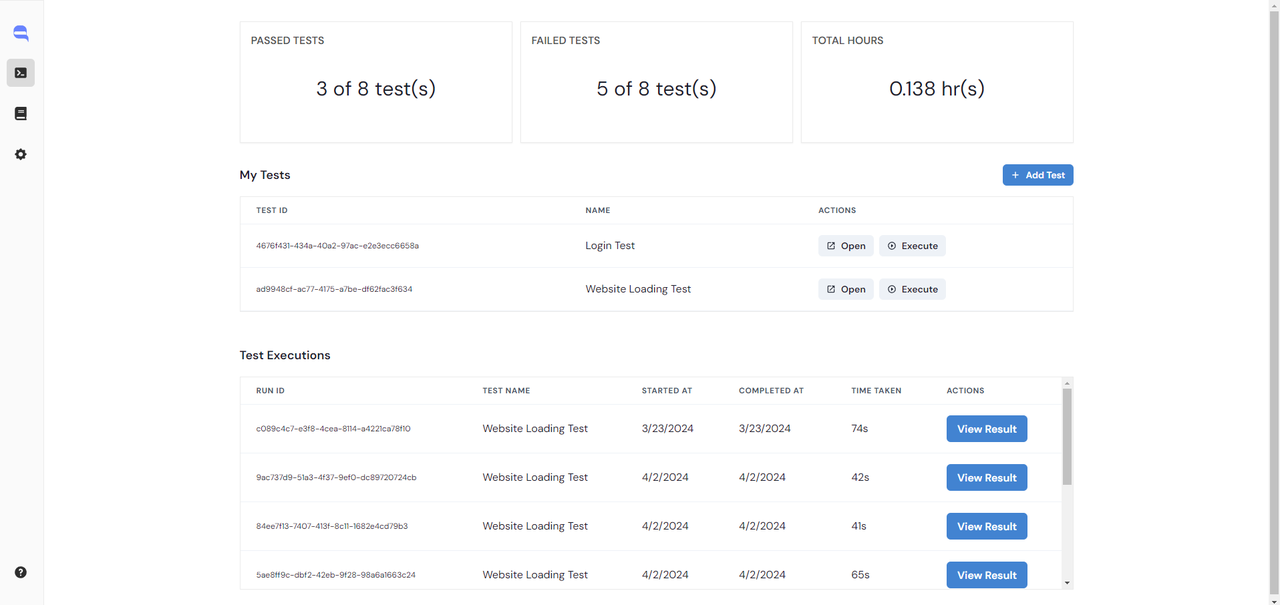
Task: Click the 3 of 8 test(s) value
Action: pos(376,89)
